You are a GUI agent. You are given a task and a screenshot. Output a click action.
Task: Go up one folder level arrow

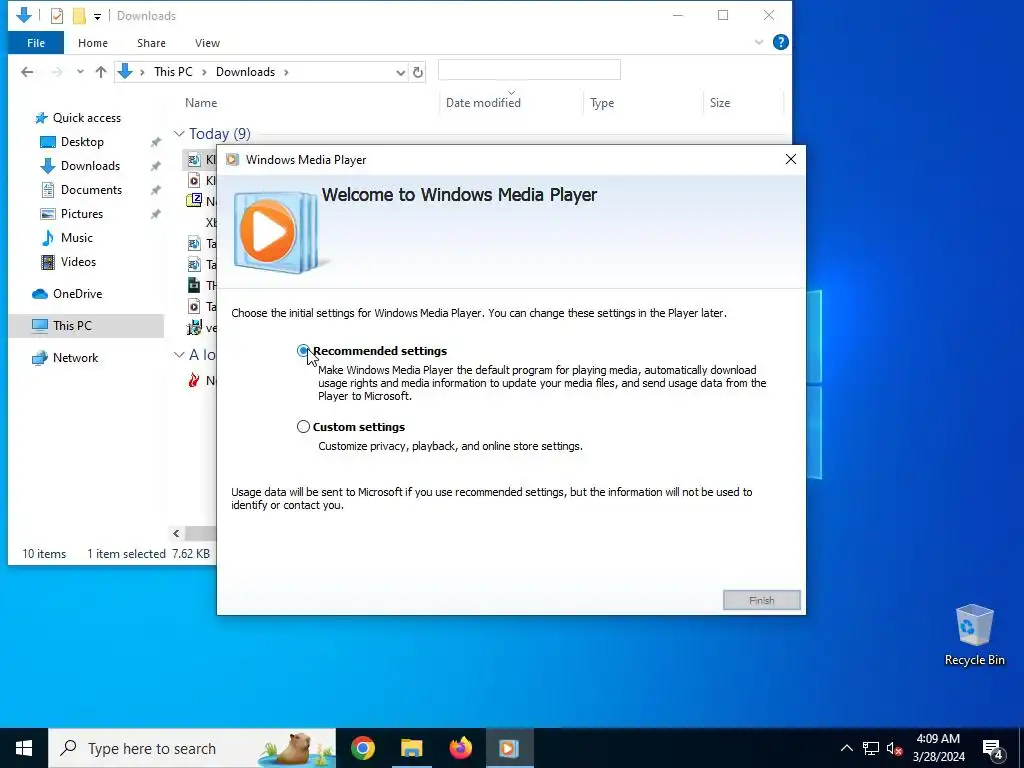pyautogui.click(x=101, y=72)
